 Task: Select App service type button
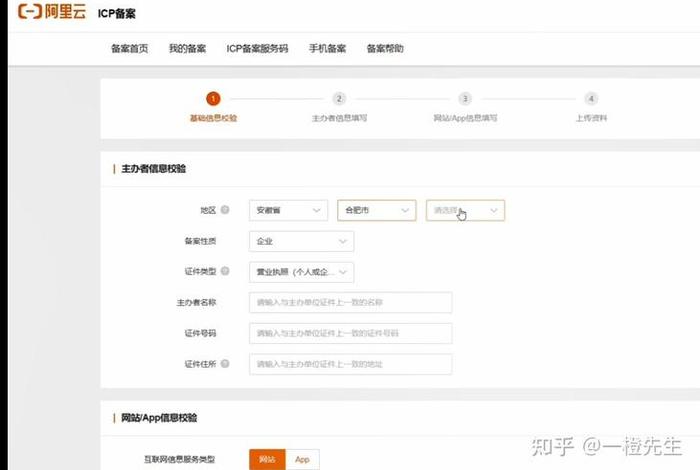tap(302, 459)
